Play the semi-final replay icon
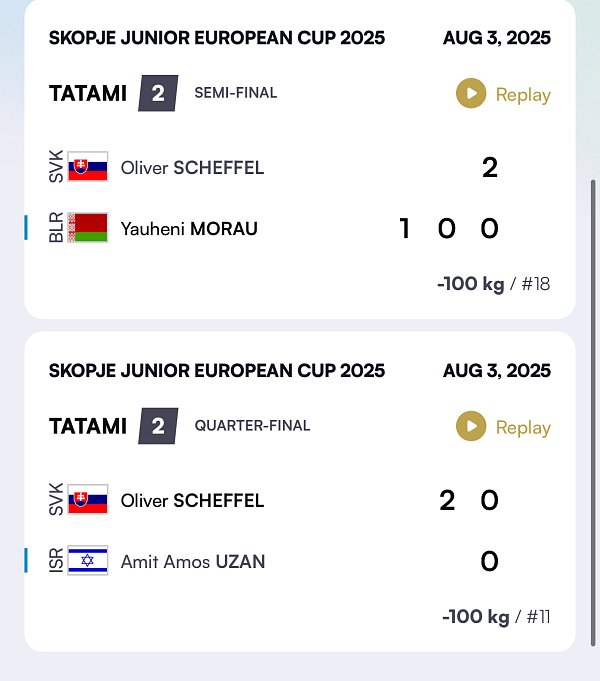Image resolution: width=600 pixels, height=681 pixels. point(471,93)
